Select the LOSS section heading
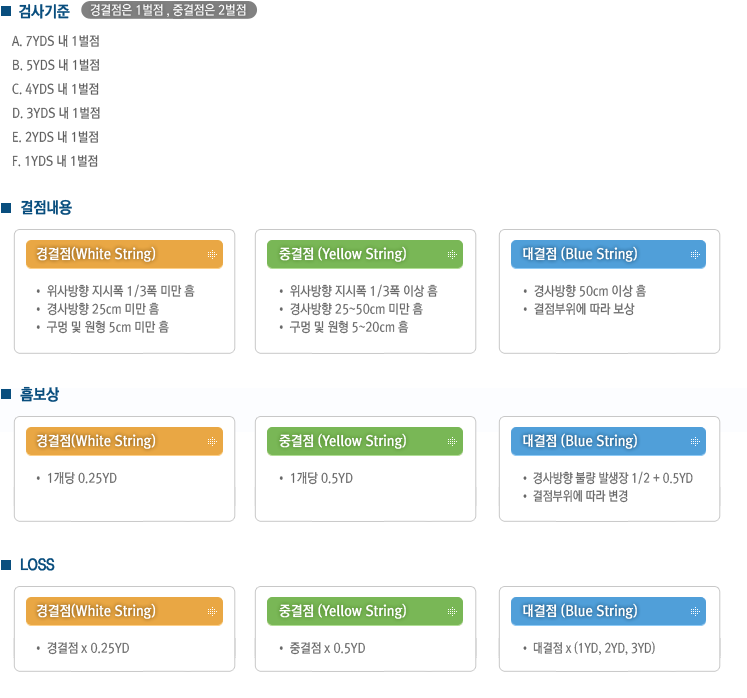Image resolution: width=747 pixels, height=698 pixels. click(x=37, y=565)
